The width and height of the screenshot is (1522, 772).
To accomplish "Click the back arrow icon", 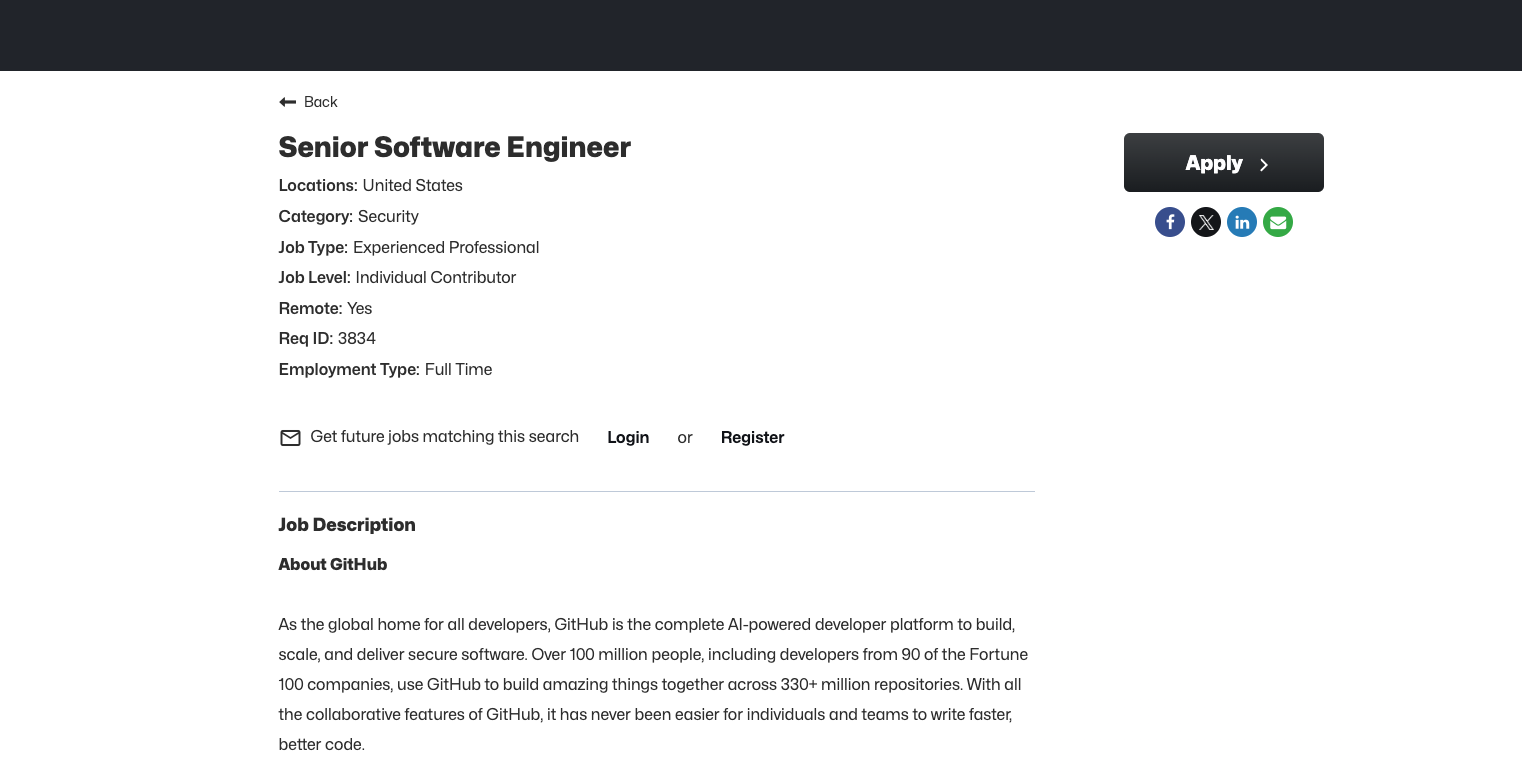I will click(x=288, y=102).
